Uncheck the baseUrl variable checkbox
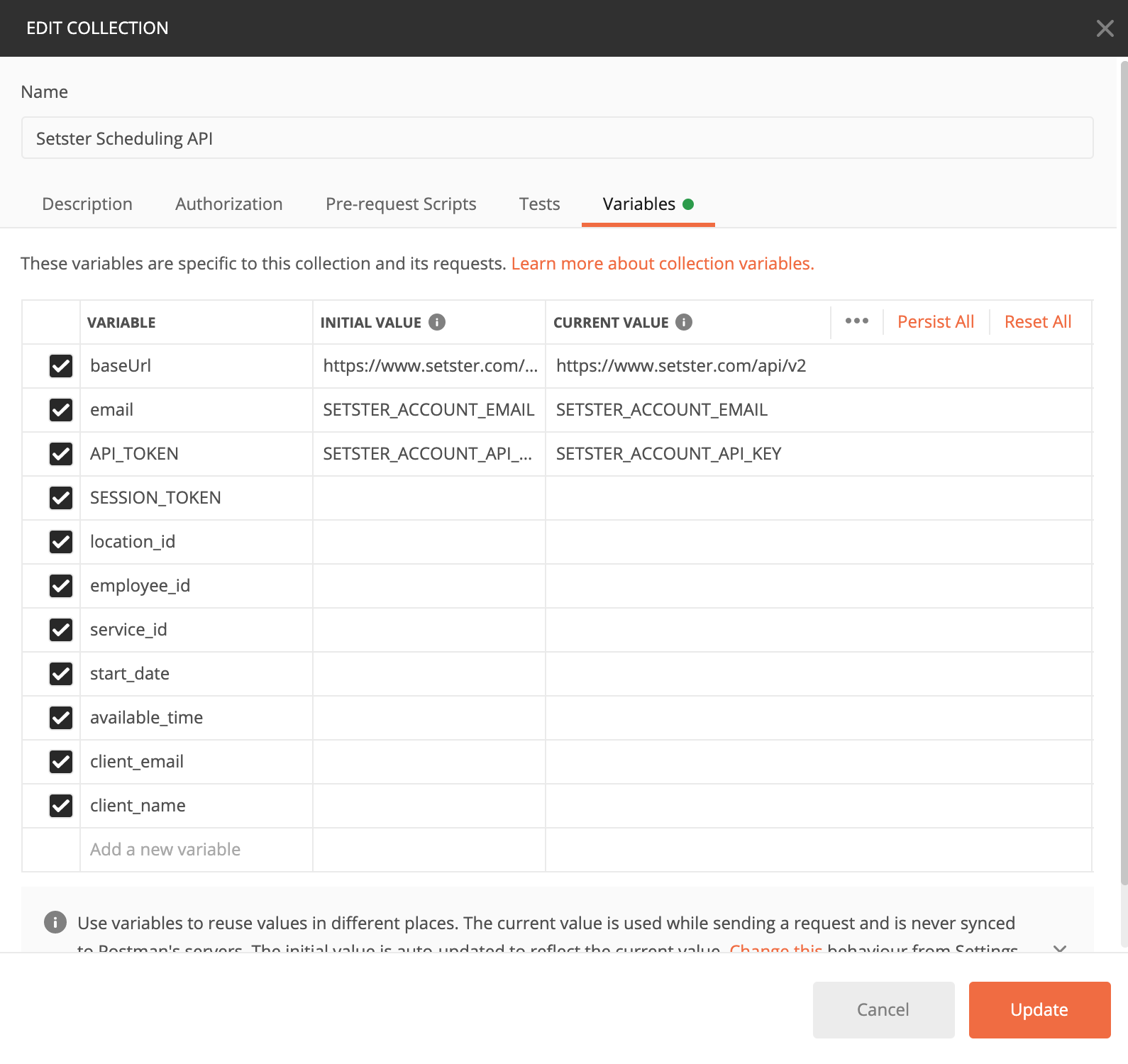This screenshot has height=1064, width=1128. click(x=61, y=366)
